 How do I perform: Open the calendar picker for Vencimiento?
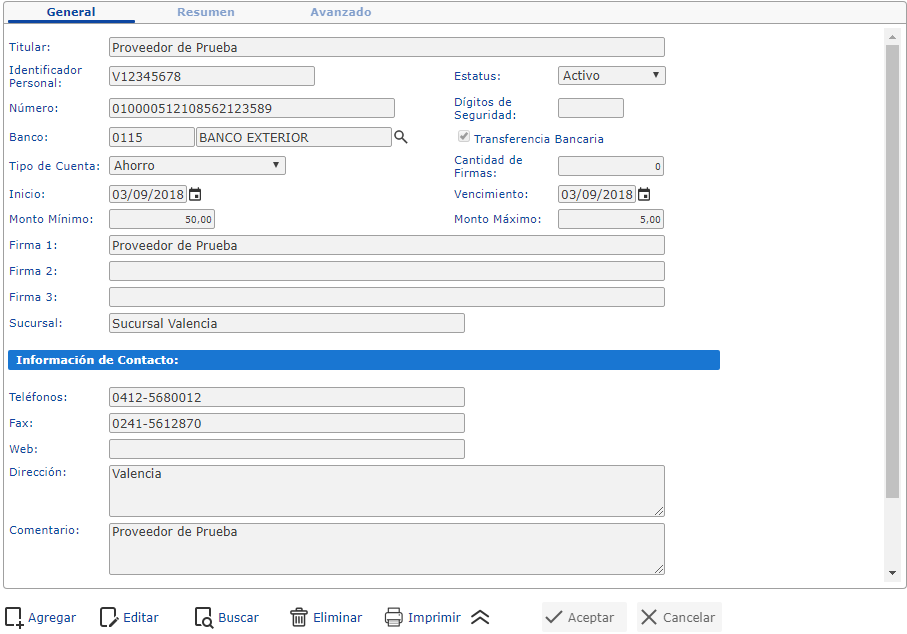point(643,194)
